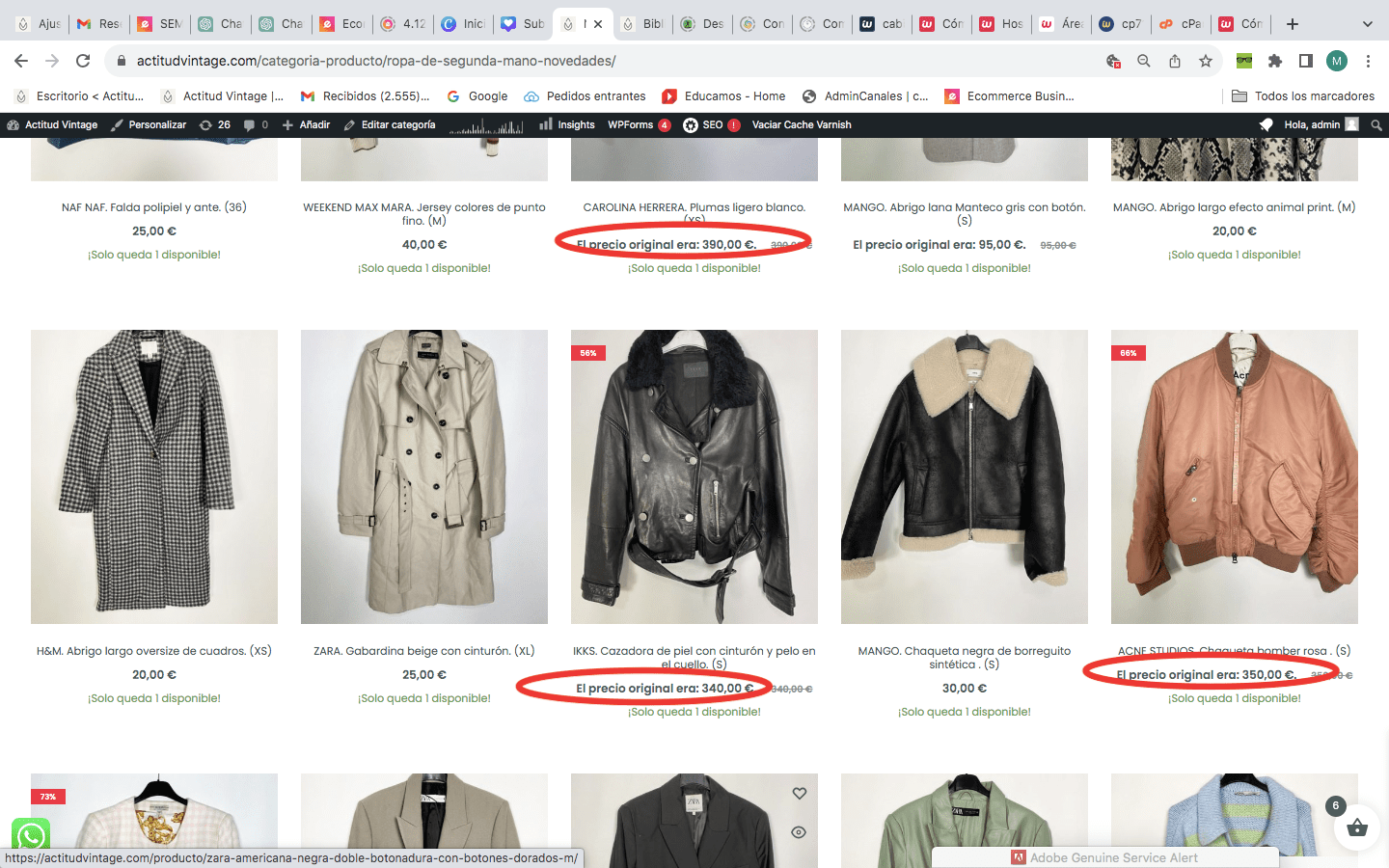
Task: Expand the tab search chevron
Action: [x=1367, y=24]
